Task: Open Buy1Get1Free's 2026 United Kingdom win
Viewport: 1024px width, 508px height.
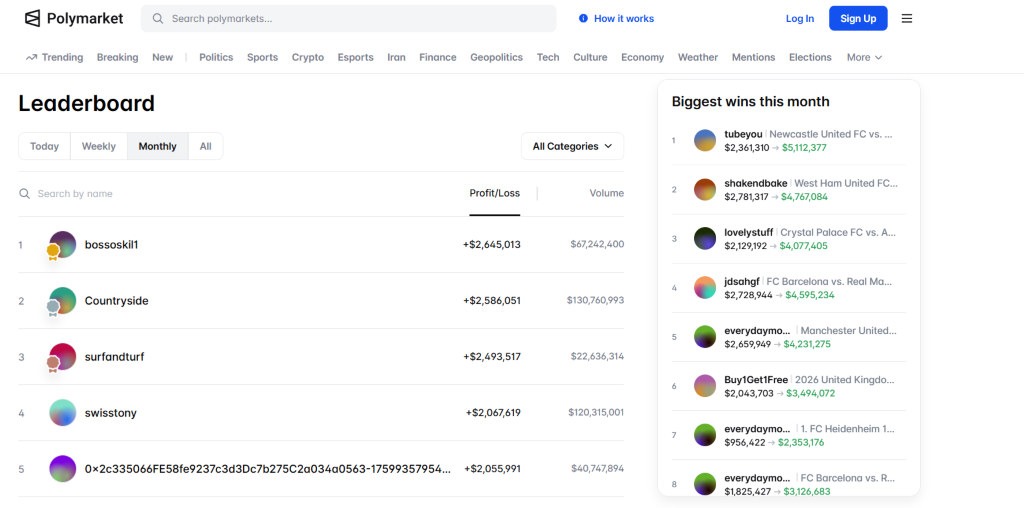Action: (845, 379)
